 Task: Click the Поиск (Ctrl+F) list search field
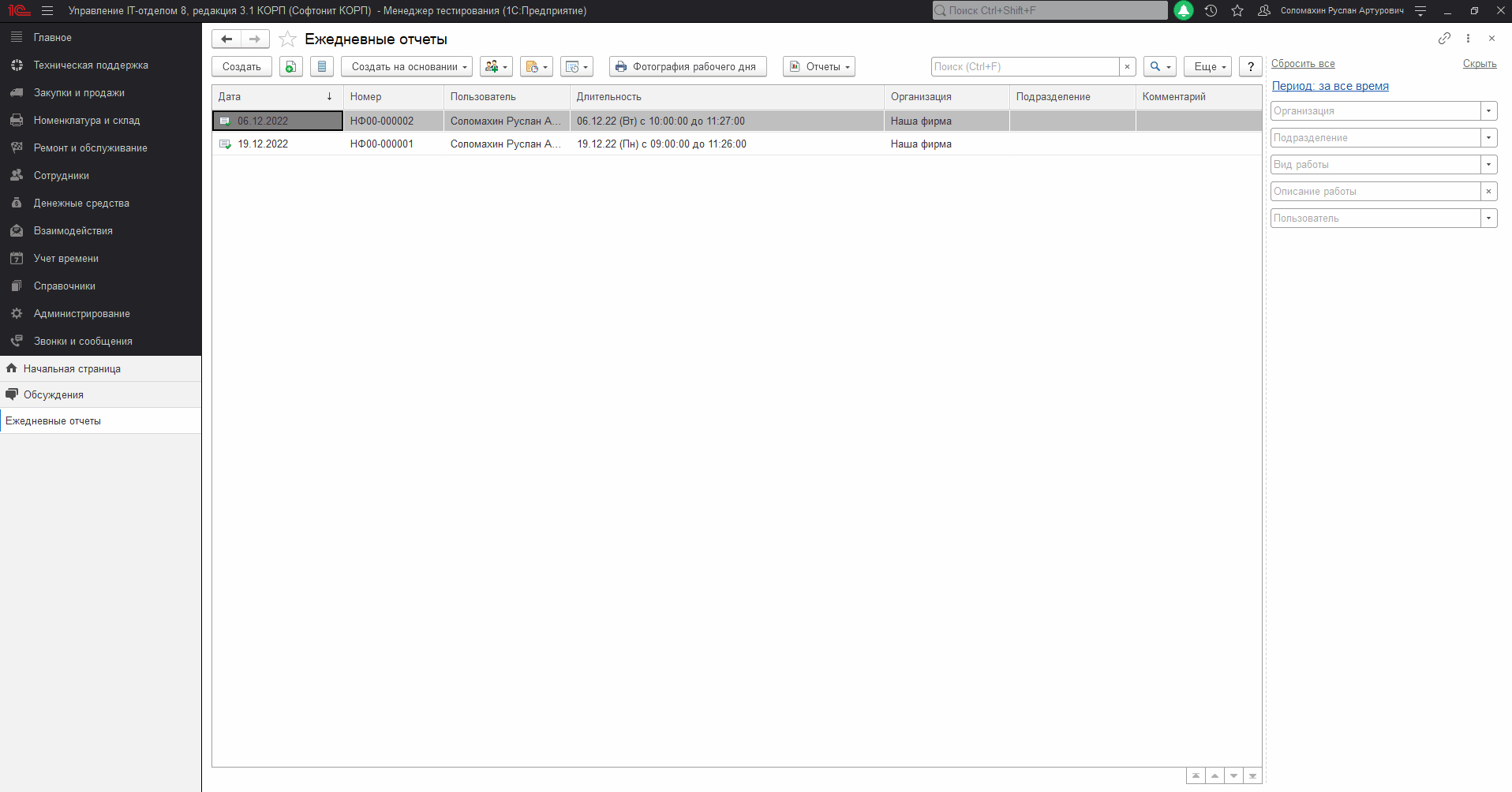point(1024,67)
